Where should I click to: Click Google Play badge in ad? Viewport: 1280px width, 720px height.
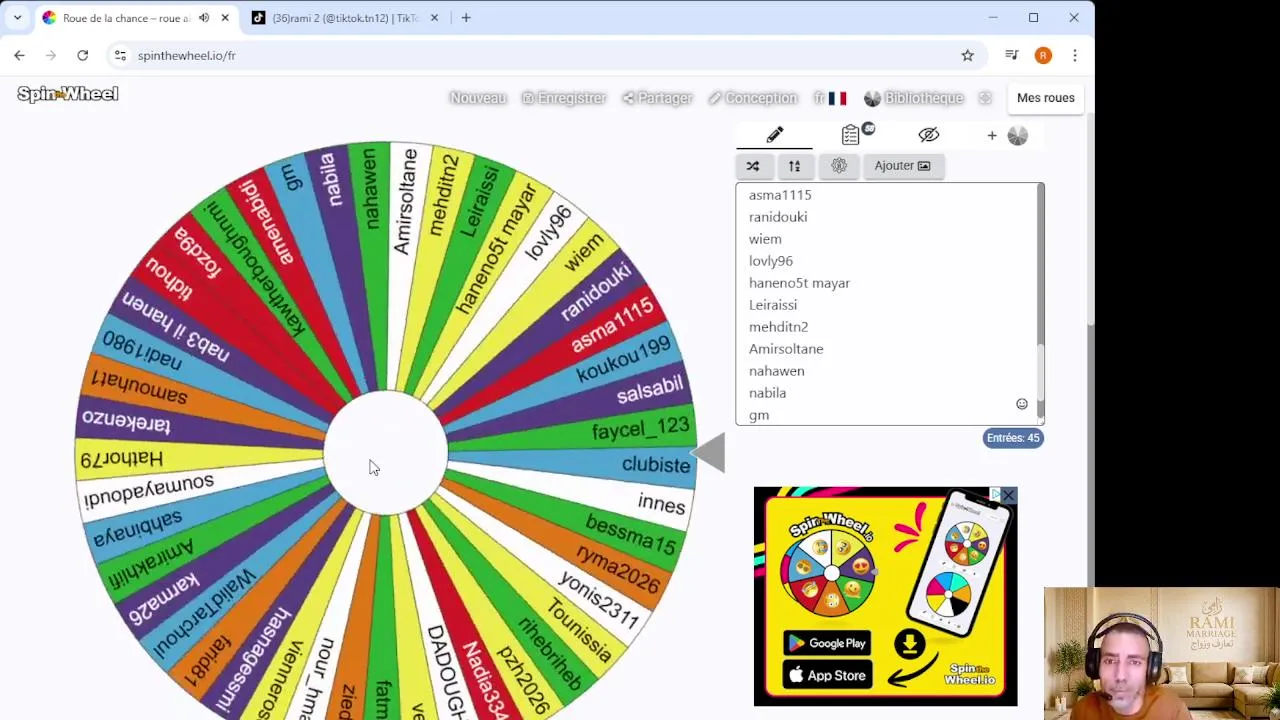tap(827, 643)
